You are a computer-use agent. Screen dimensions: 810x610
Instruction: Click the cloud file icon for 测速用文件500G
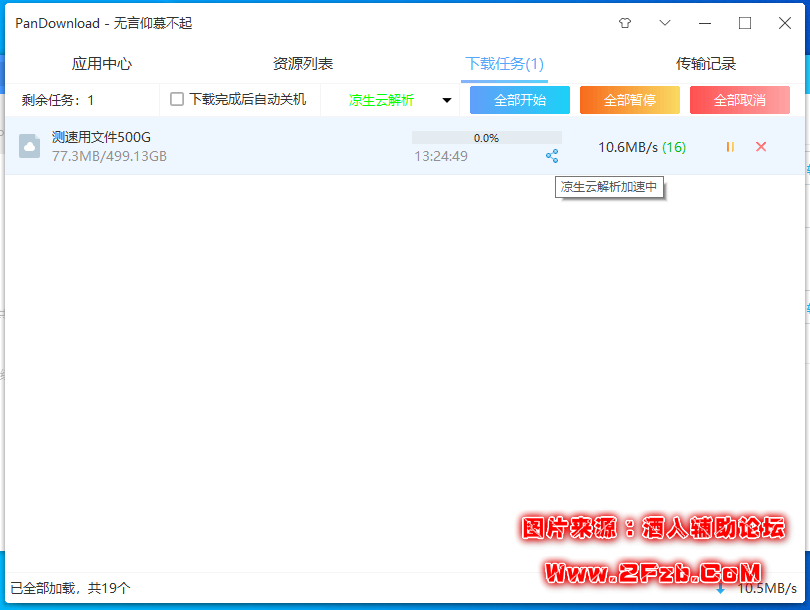click(x=29, y=146)
